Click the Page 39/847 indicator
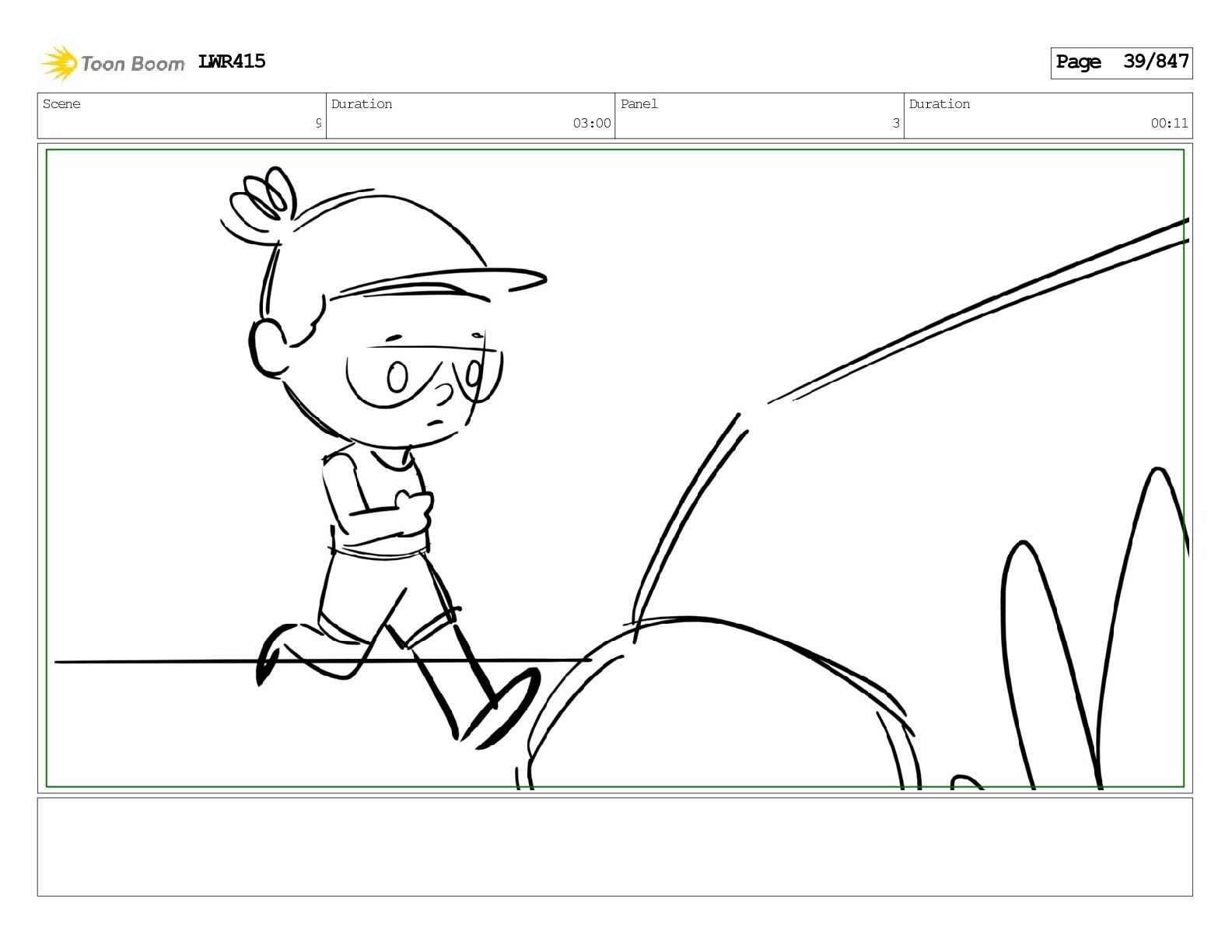 [1122, 62]
